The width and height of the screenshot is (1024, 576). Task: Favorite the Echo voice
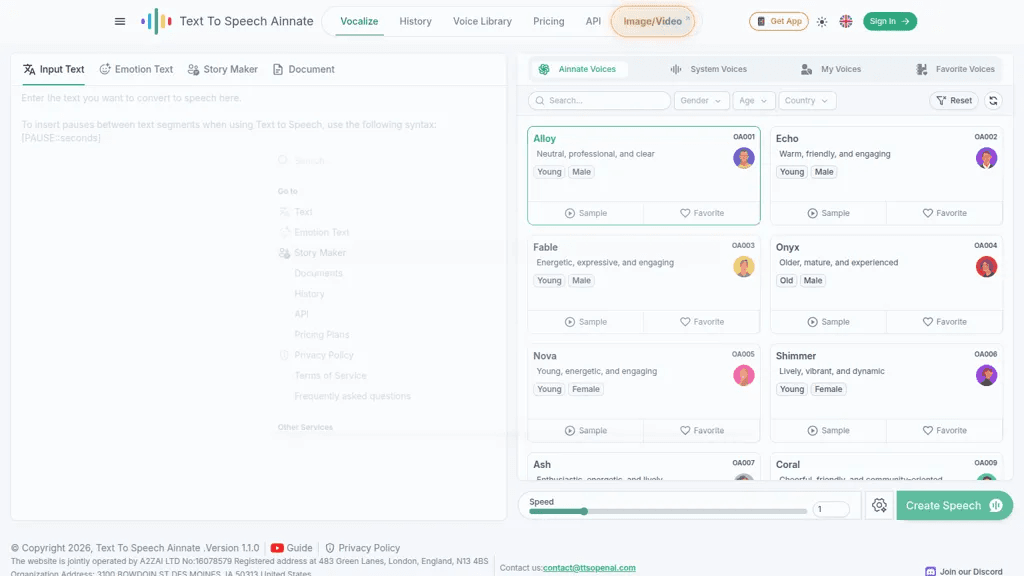coord(944,213)
